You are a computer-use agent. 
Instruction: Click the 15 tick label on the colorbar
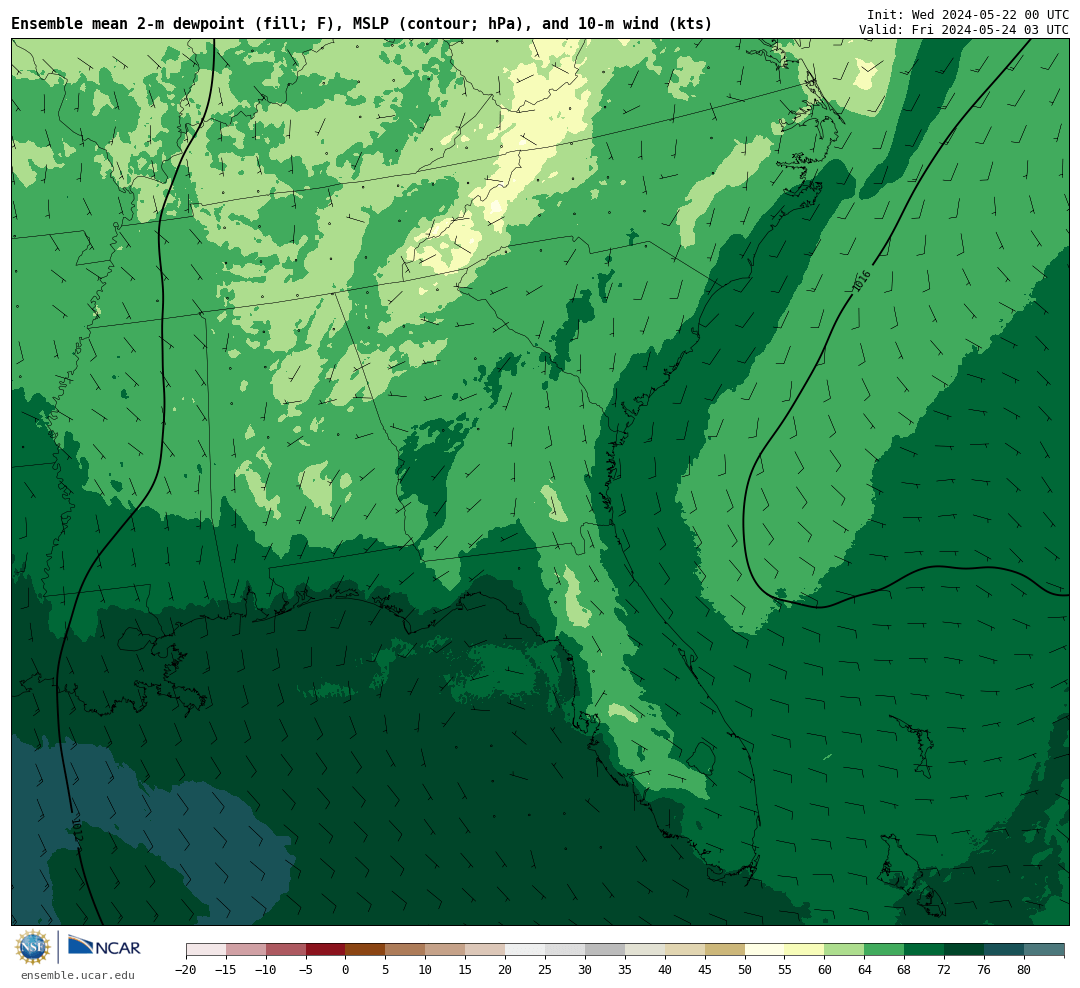tap(466, 969)
